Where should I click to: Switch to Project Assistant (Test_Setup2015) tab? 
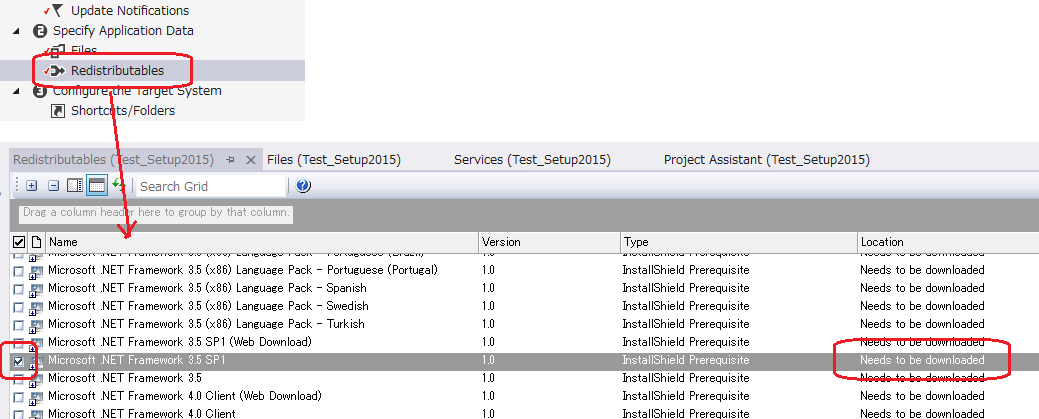coord(767,160)
